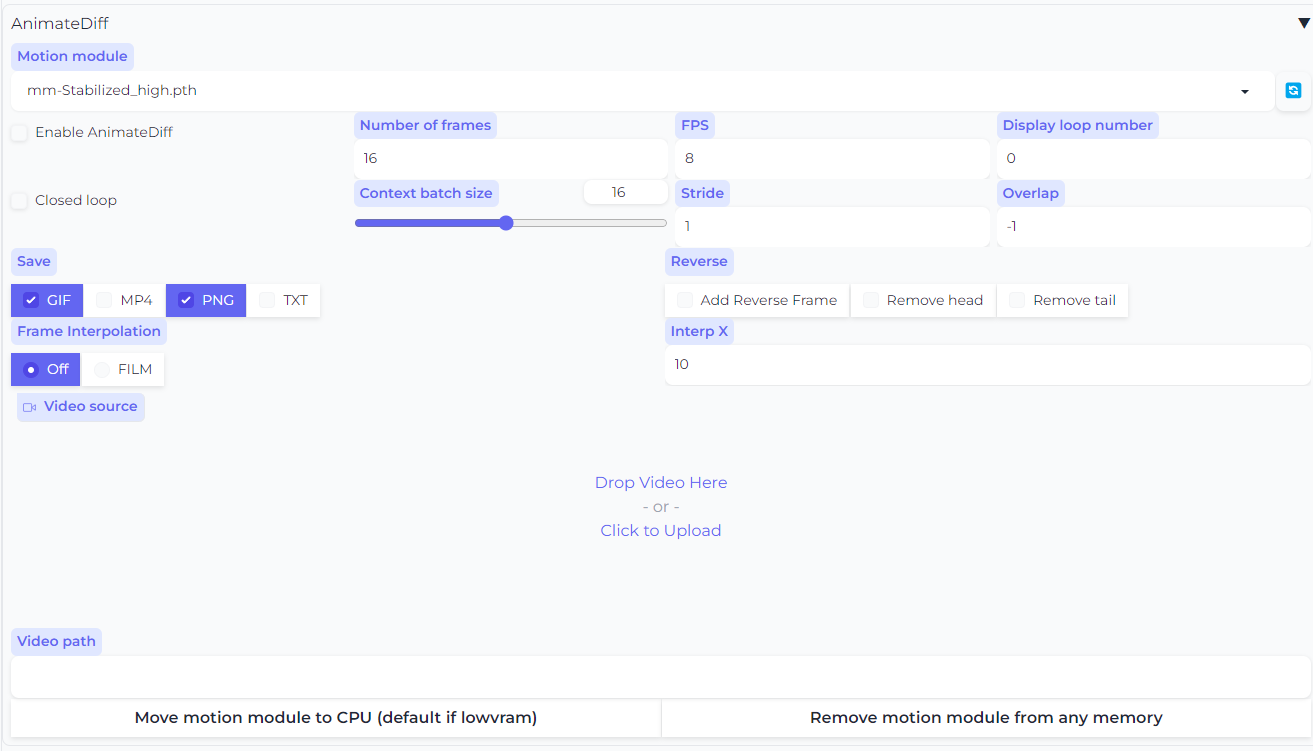Check Add Reverse Frame option
The height and width of the screenshot is (751, 1313).
point(685,300)
